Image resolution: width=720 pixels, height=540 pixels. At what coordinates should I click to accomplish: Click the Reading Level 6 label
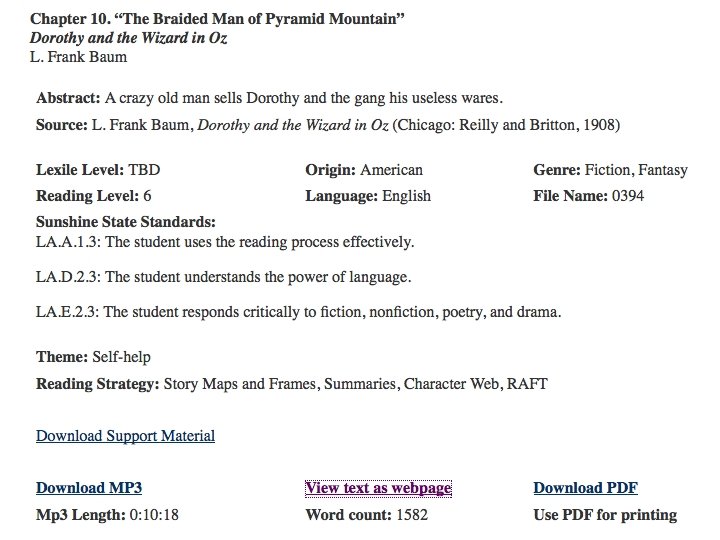point(94,196)
